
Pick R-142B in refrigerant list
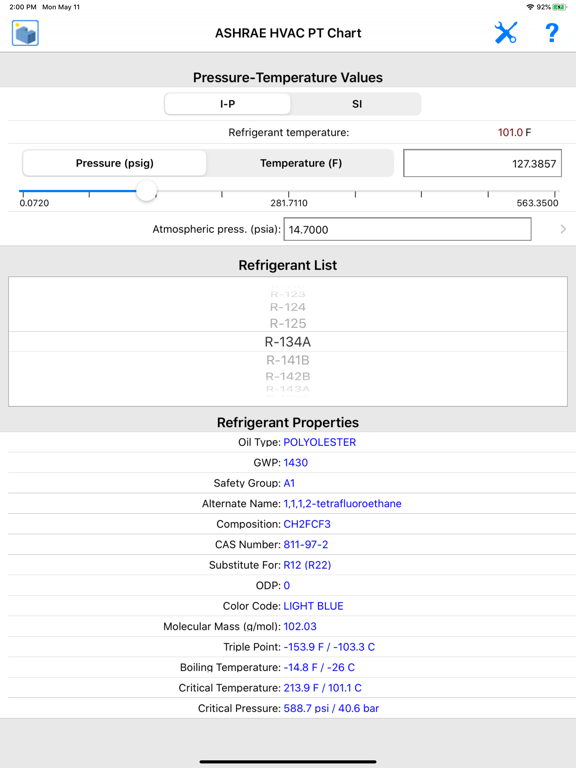tap(288, 376)
